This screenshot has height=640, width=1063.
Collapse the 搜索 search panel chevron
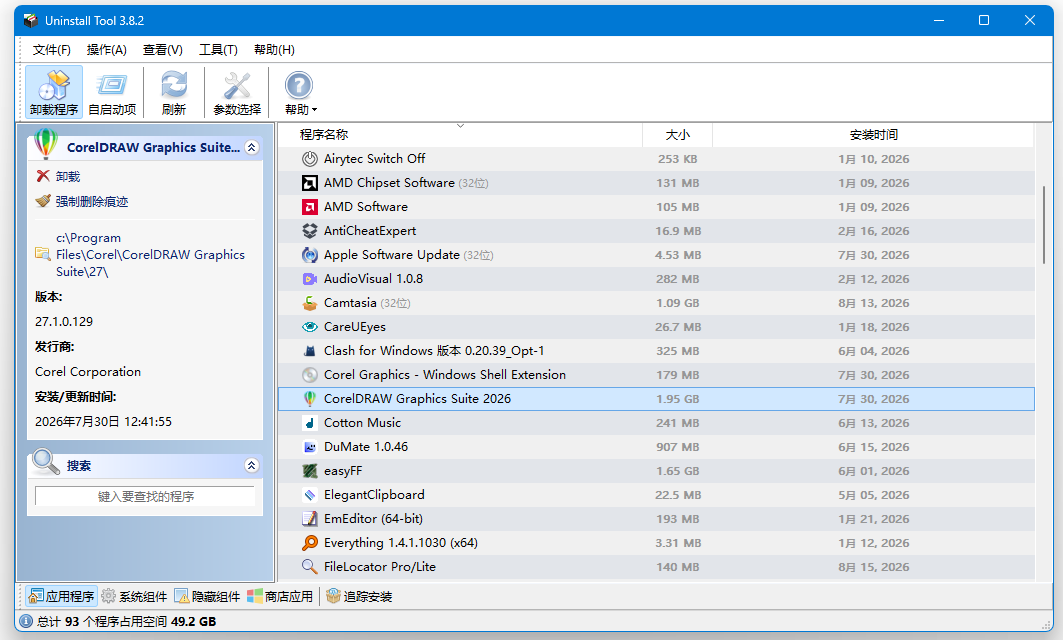[x=252, y=465]
